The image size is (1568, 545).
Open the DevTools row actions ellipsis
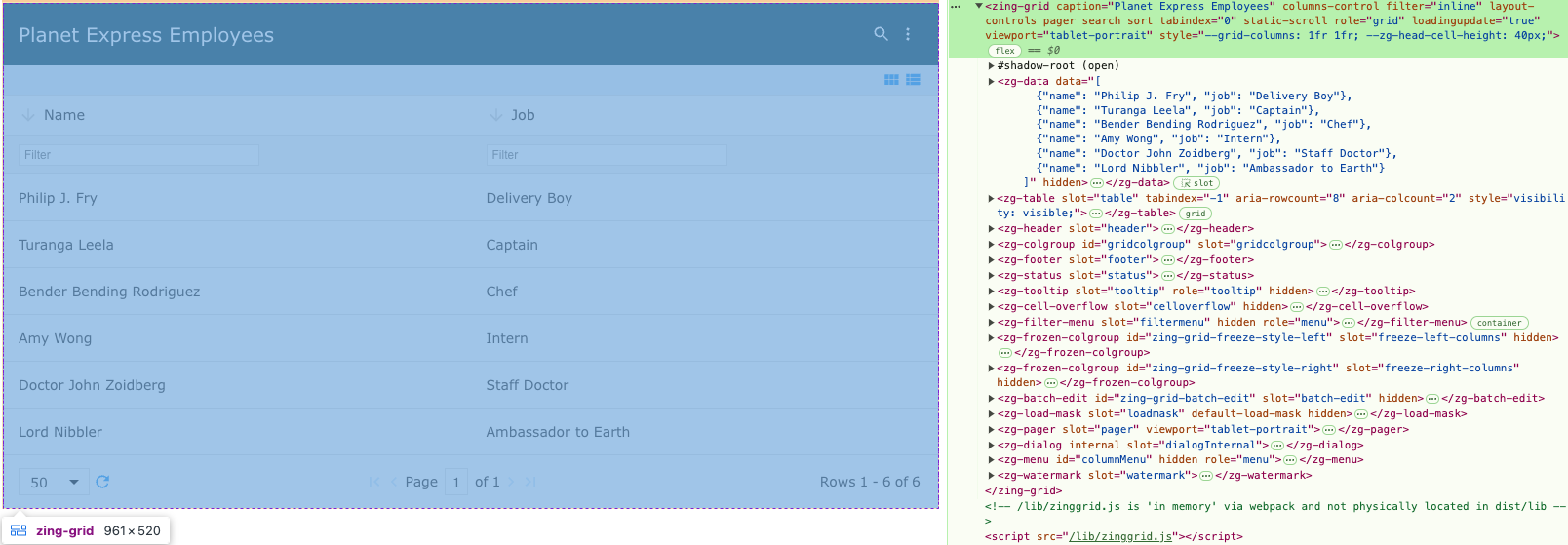[957, 6]
